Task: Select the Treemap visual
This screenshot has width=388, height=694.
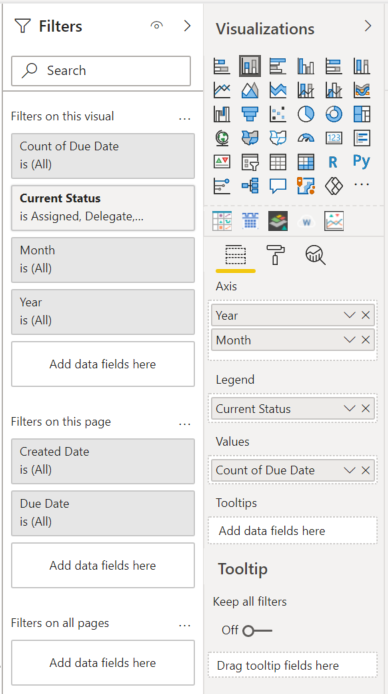Action: coord(361,114)
